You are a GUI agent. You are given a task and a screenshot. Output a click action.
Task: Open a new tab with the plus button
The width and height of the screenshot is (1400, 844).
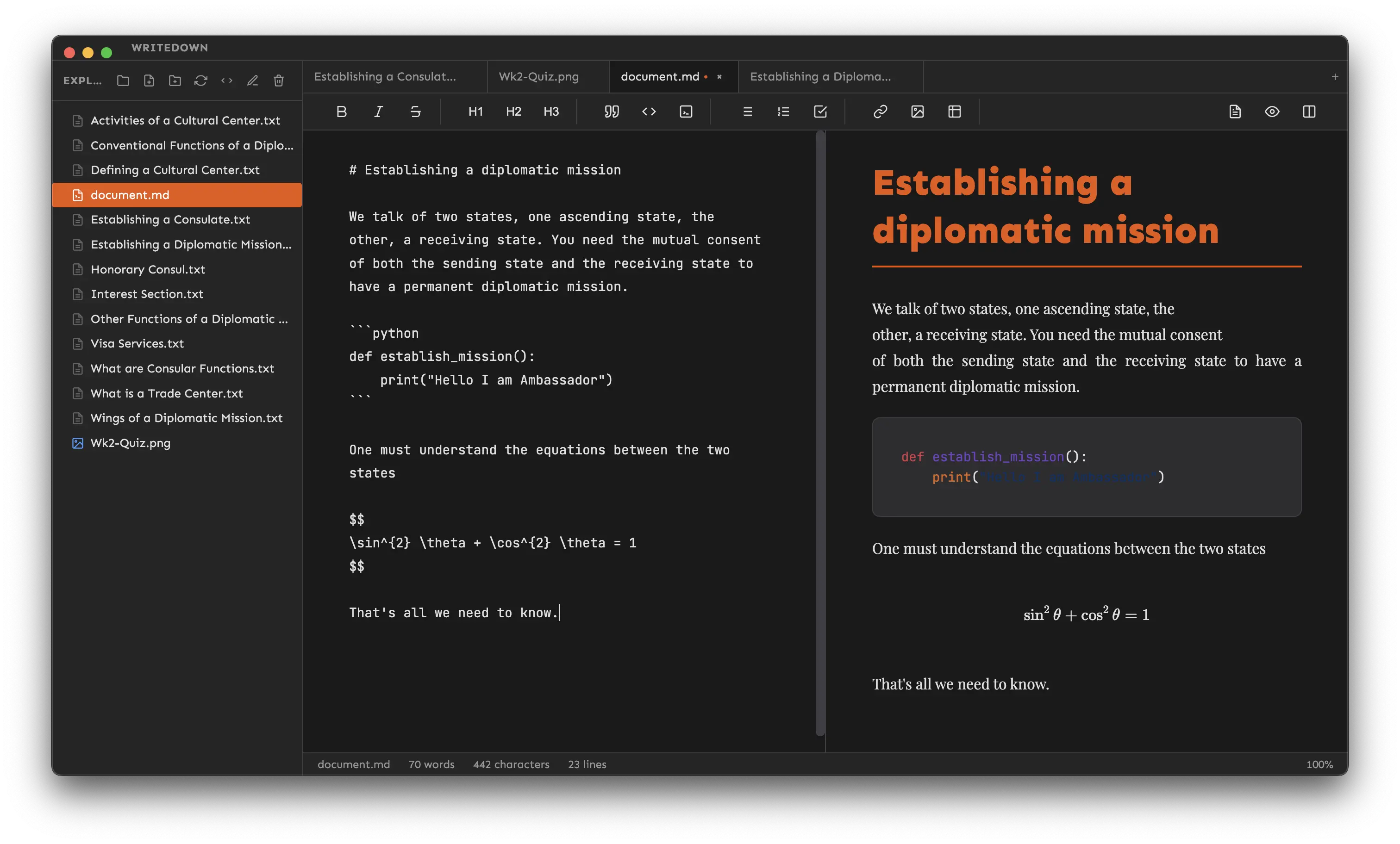(x=1335, y=77)
